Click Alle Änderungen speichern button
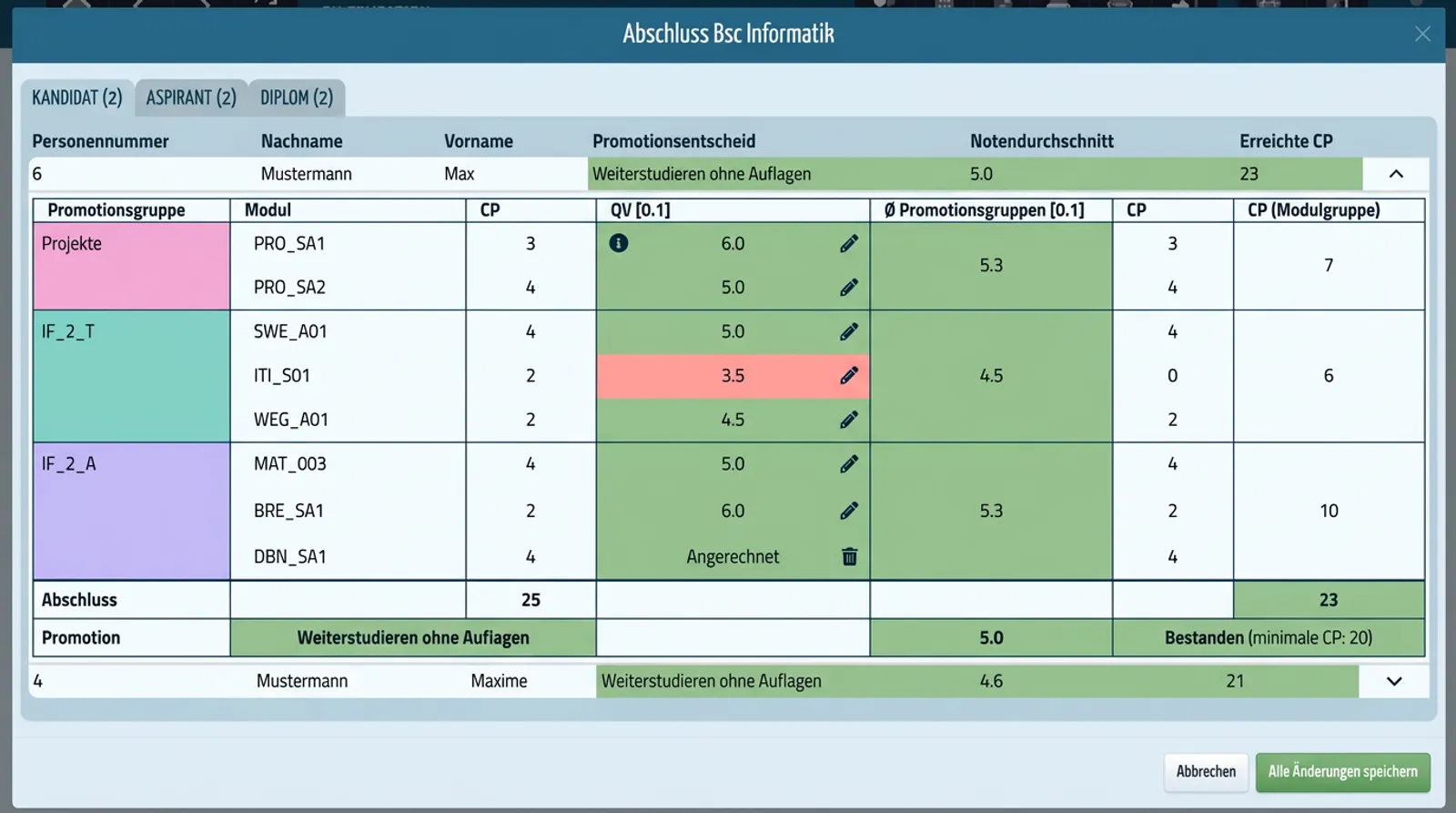Viewport: 1456px width, 813px height. pos(1343,772)
